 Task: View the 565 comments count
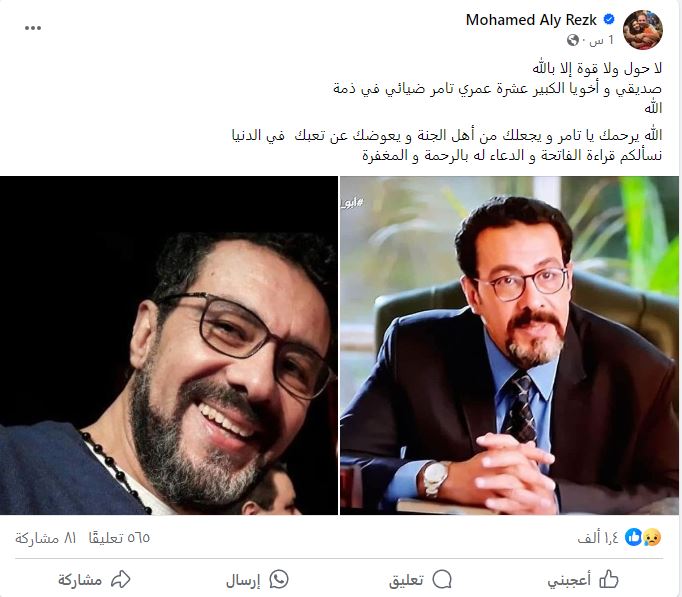pyautogui.click(x=119, y=538)
